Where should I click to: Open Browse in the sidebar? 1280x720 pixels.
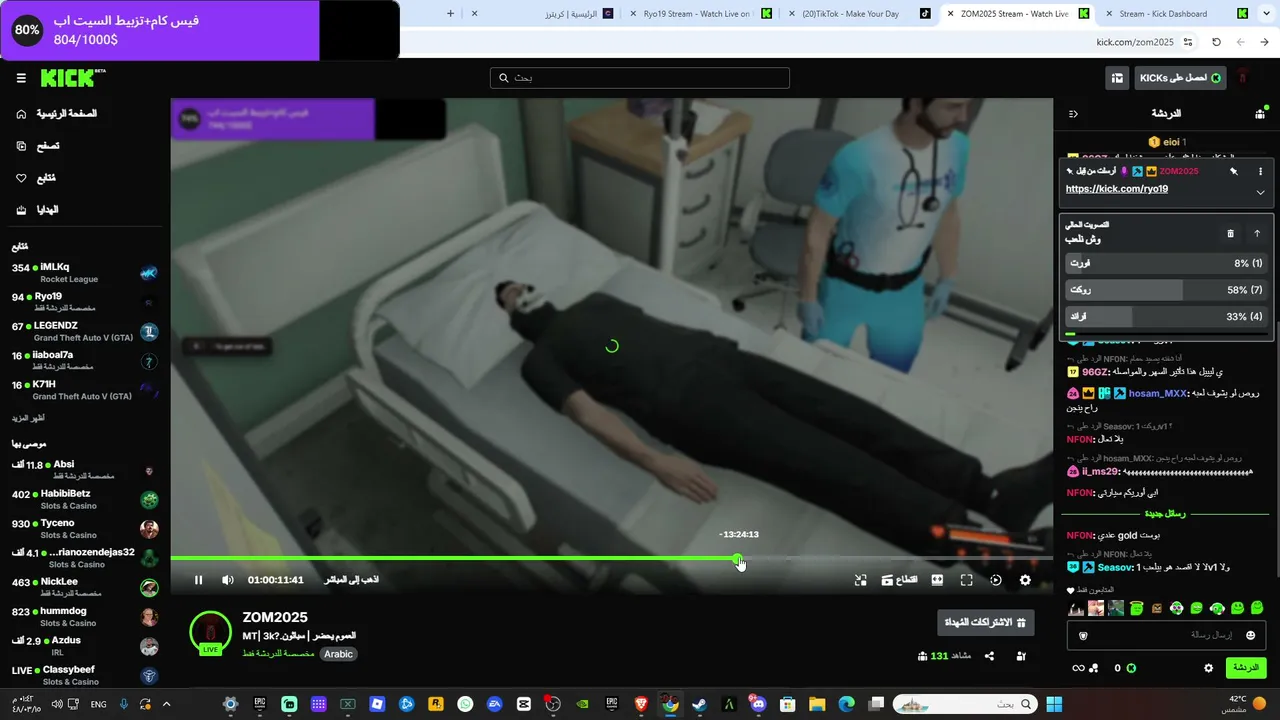pyautogui.click(x=39, y=146)
